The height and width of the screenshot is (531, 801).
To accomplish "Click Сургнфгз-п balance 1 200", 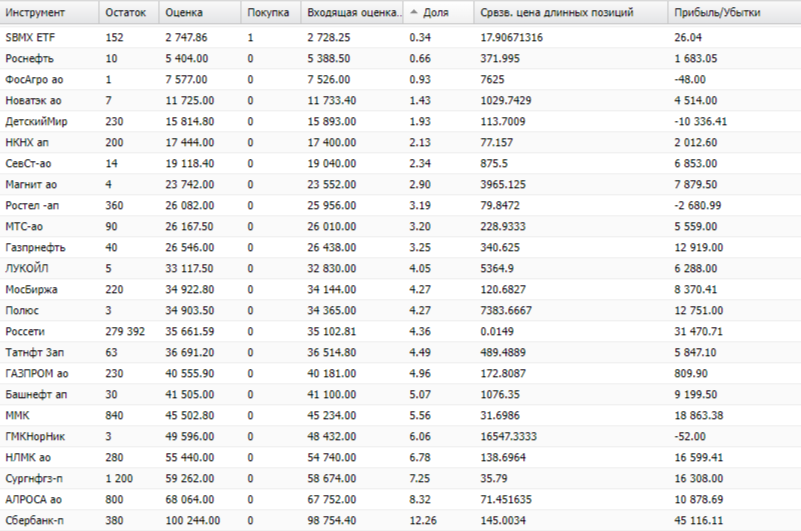I will 119,478.
